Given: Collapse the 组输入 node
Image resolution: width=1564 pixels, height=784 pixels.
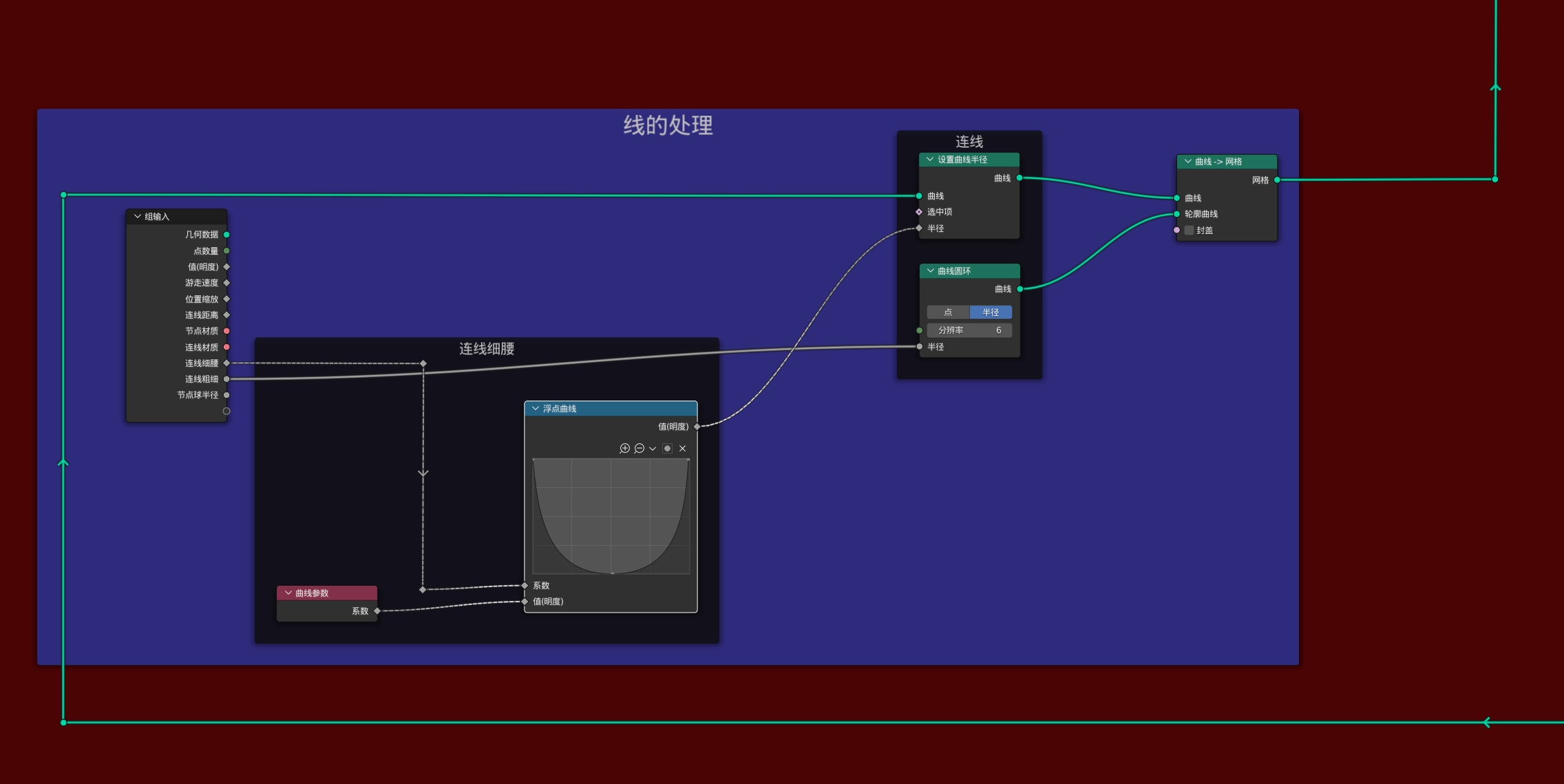Looking at the screenshot, I should [x=138, y=216].
